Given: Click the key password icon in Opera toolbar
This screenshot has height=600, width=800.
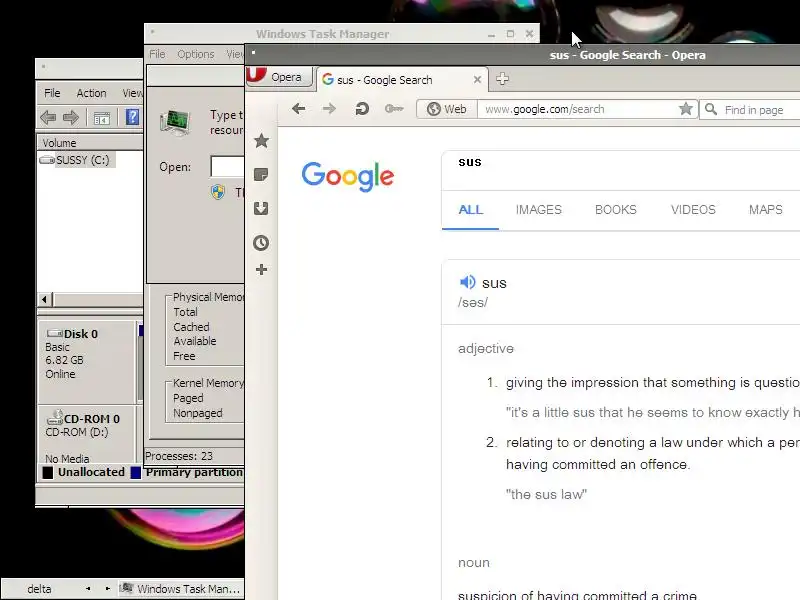Looking at the screenshot, I should [x=394, y=109].
